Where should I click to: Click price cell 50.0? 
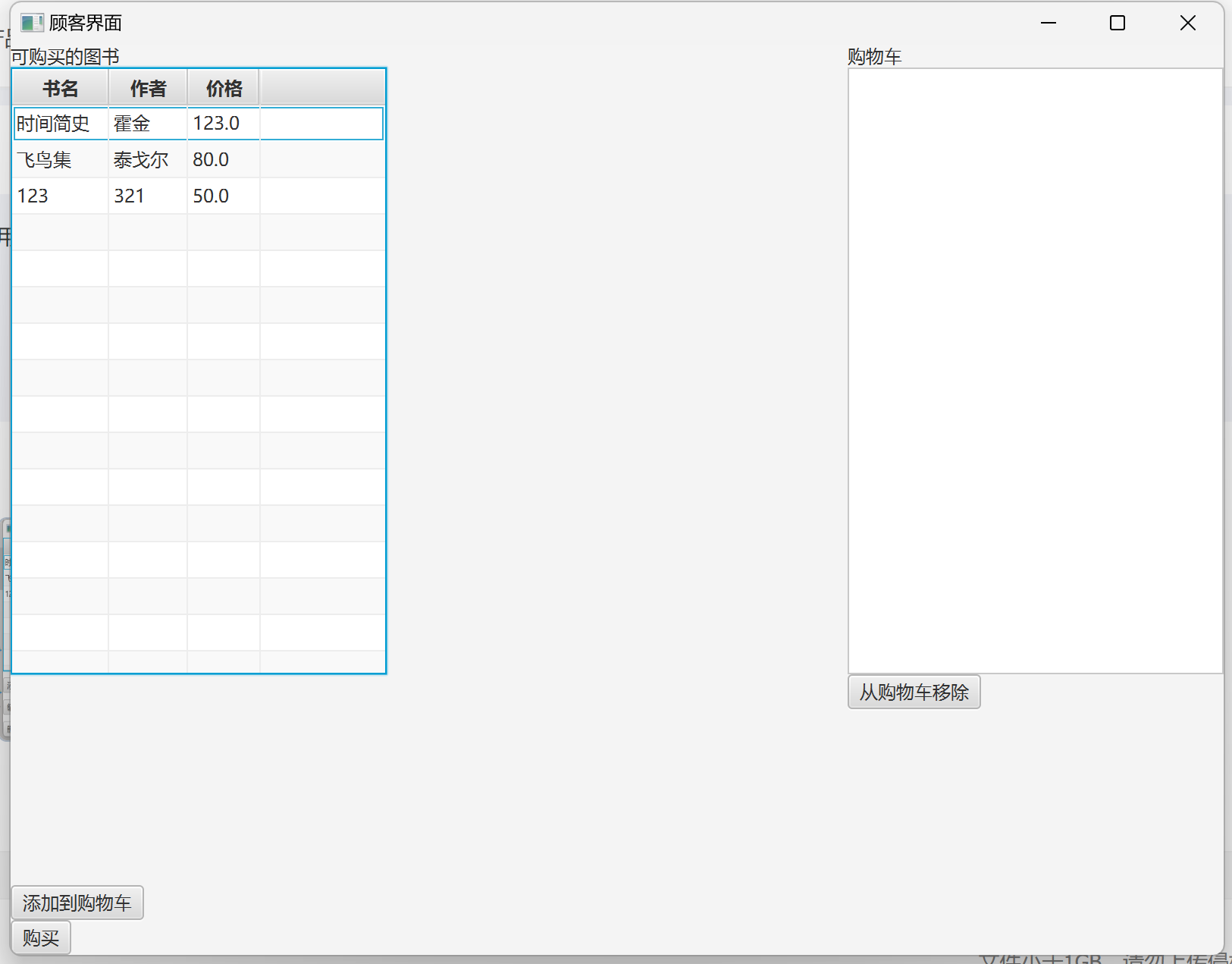pyautogui.click(x=224, y=196)
